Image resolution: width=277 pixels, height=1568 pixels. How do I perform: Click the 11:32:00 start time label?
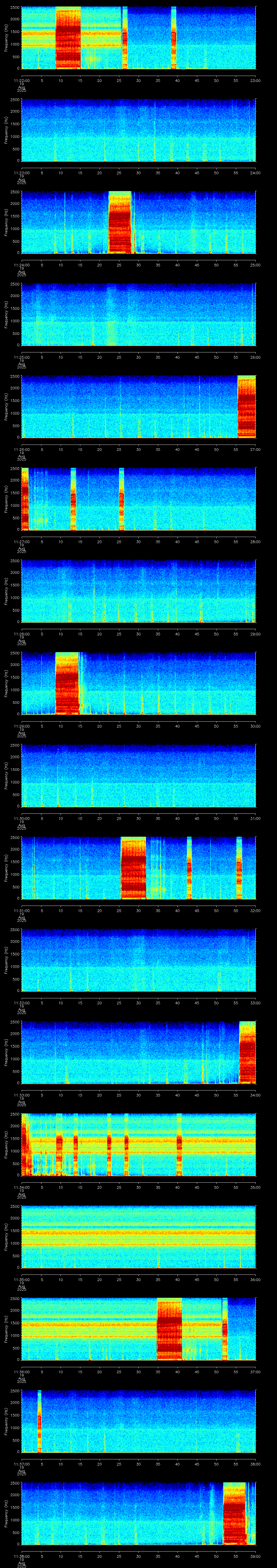point(21,1003)
